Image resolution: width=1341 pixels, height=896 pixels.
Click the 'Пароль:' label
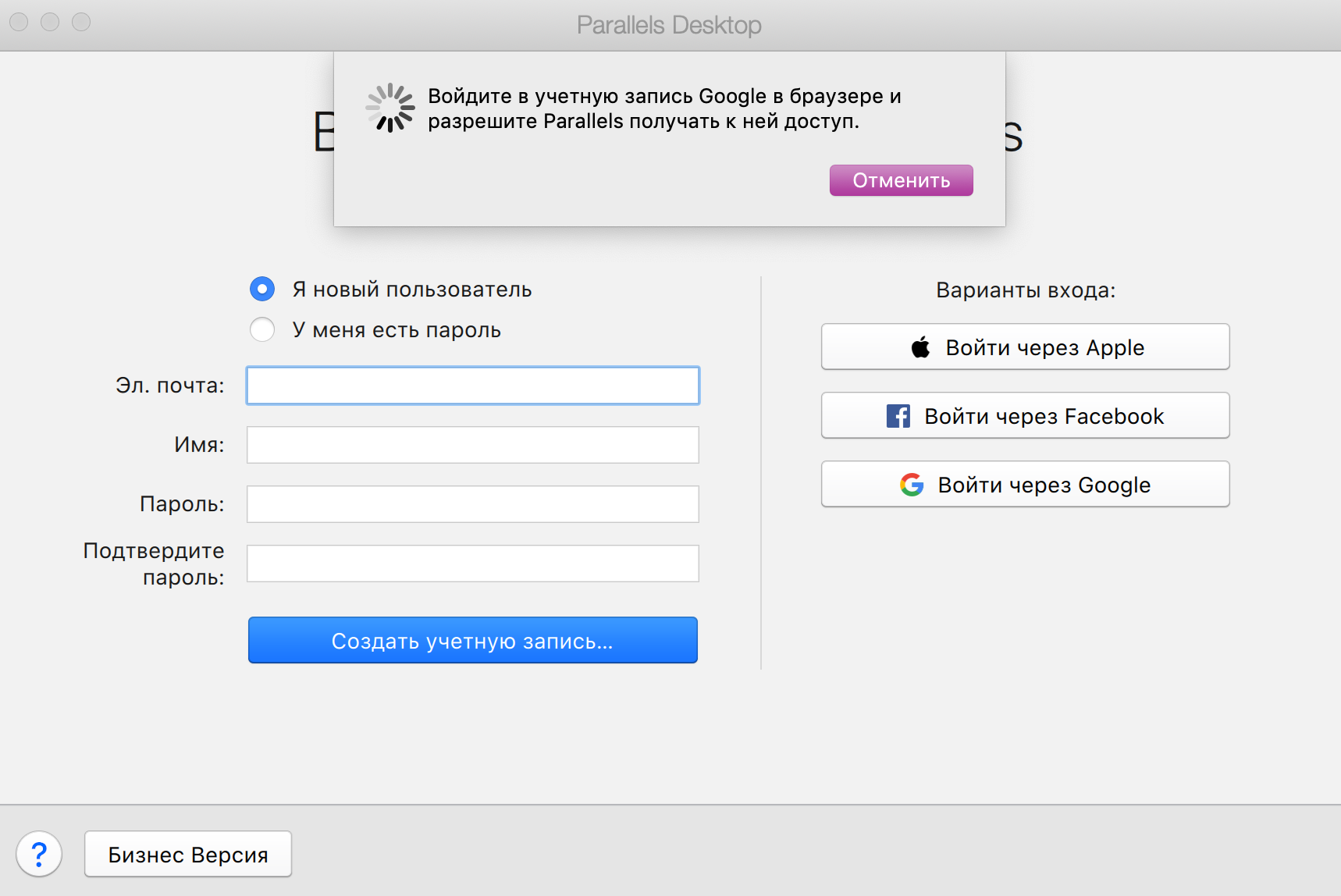(x=182, y=504)
